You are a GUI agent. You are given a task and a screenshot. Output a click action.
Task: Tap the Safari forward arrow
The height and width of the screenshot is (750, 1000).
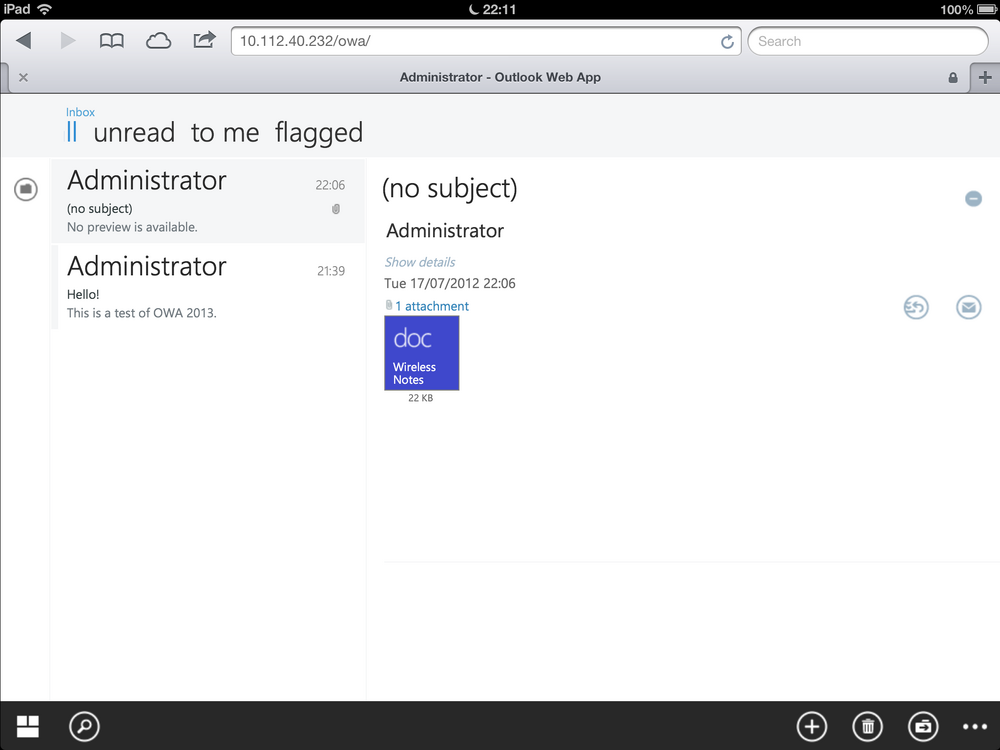click(x=68, y=41)
